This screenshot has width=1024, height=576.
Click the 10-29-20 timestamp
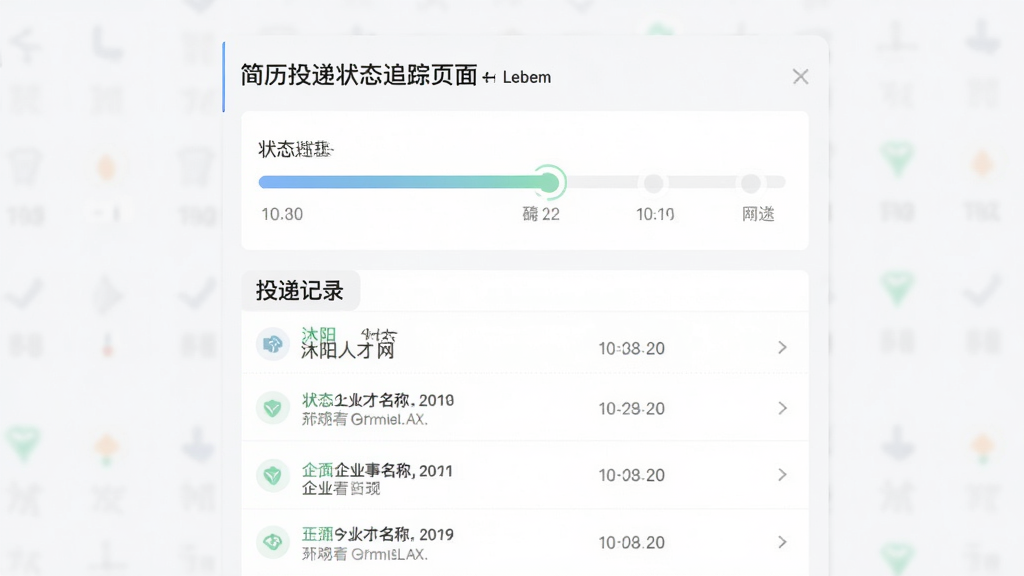(x=632, y=409)
